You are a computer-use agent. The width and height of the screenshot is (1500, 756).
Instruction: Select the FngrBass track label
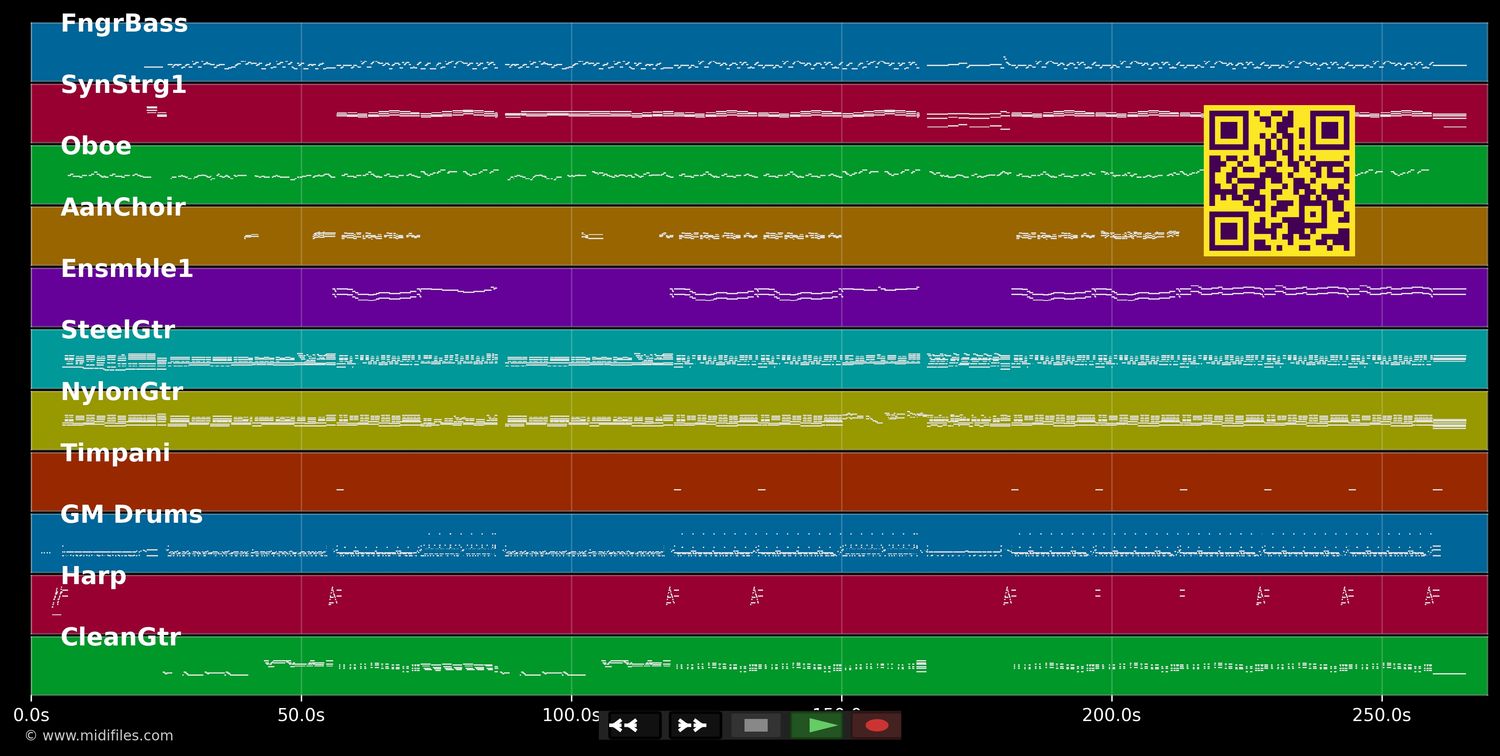tap(124, 24)
